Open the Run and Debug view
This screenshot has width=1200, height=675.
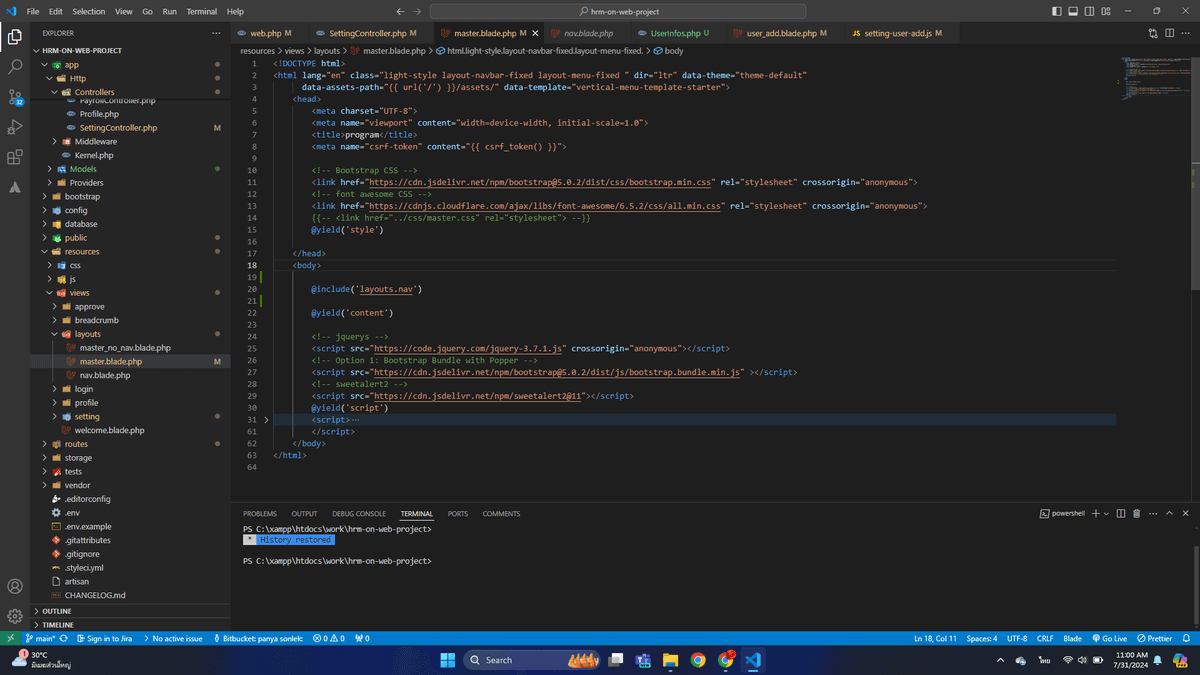[x=15, y=127]
